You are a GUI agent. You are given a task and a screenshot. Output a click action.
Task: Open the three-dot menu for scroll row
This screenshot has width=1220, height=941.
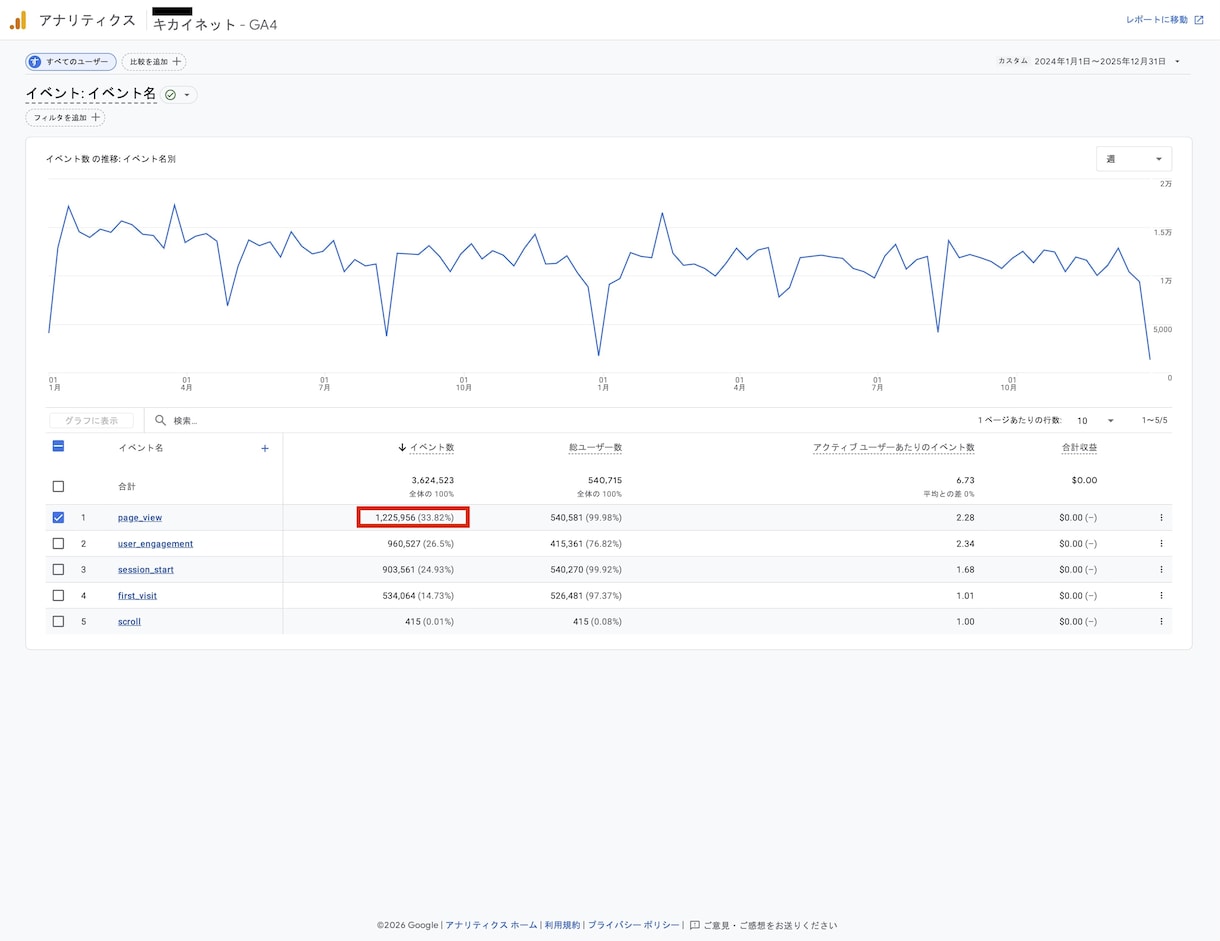[x=1161, y=622]
